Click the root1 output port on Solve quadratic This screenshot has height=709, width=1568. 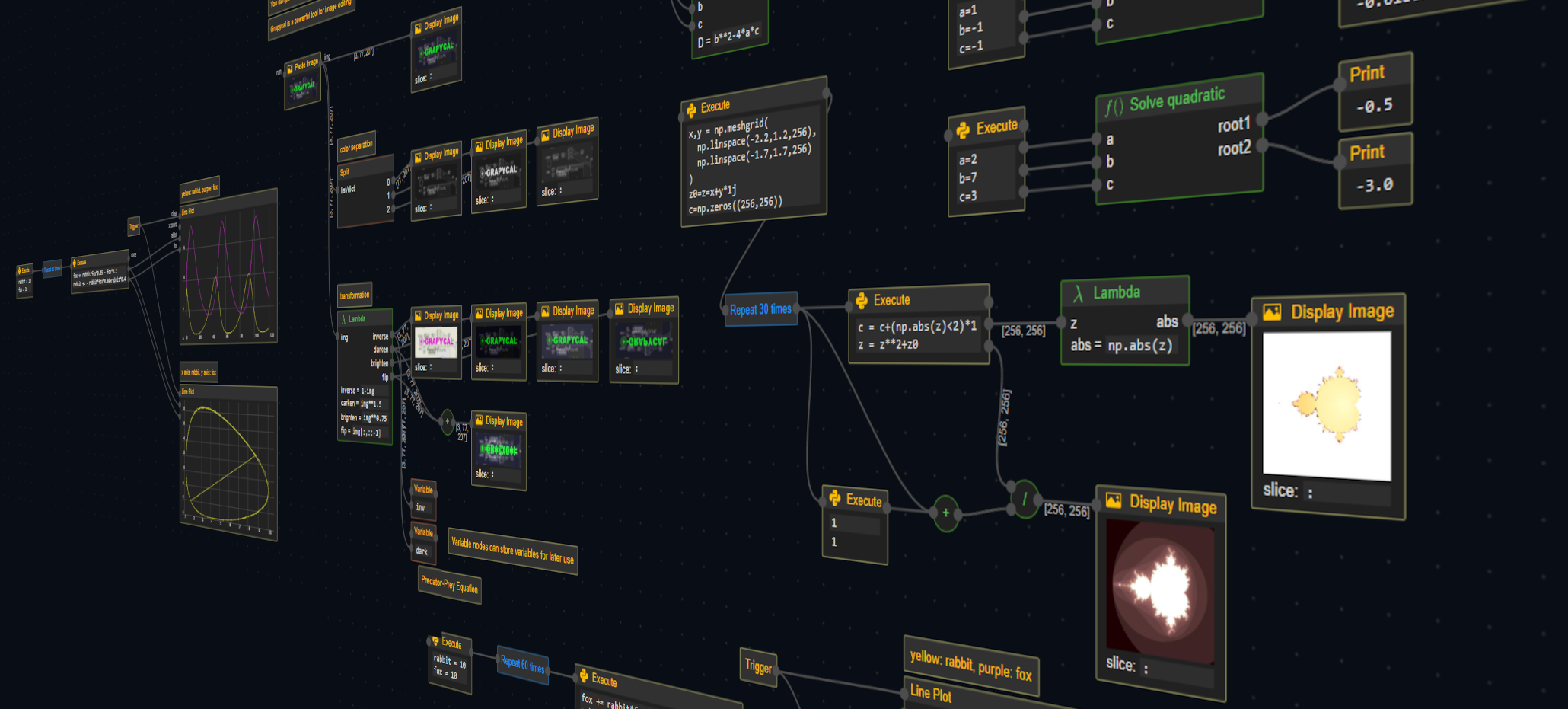pyautogui.click(x=1262, y=120)
